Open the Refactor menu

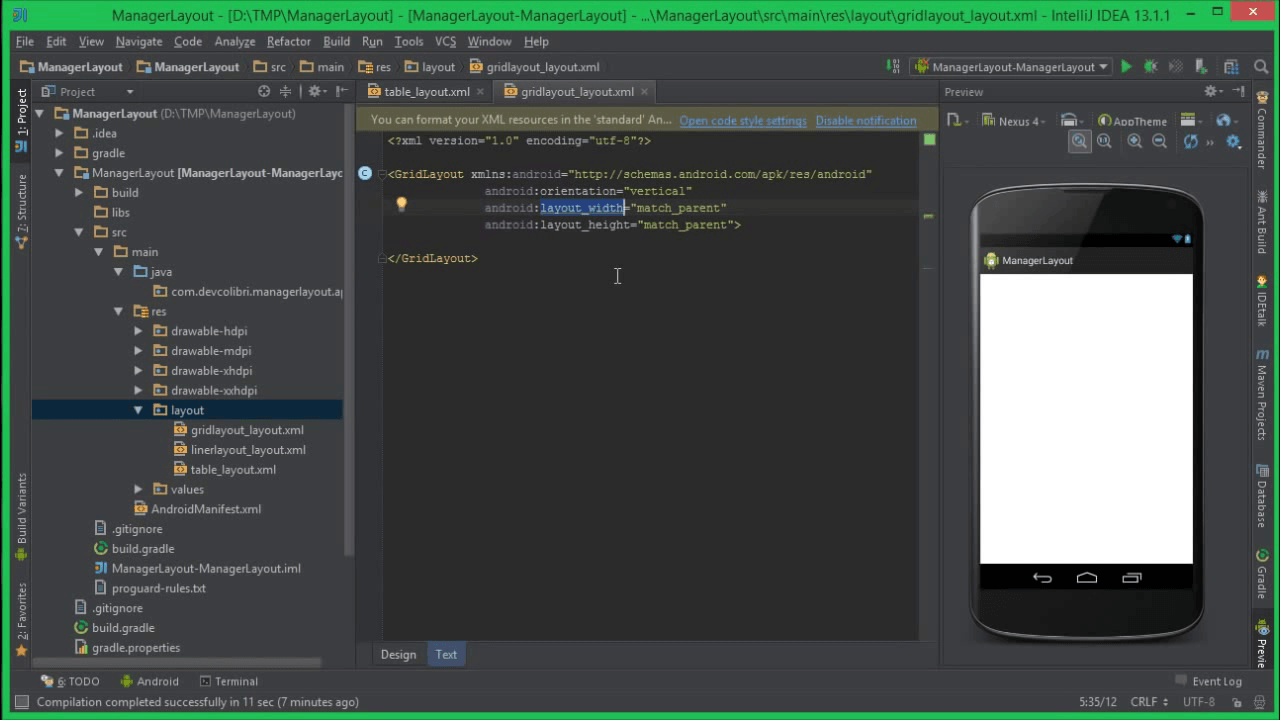tap(288, 41)
